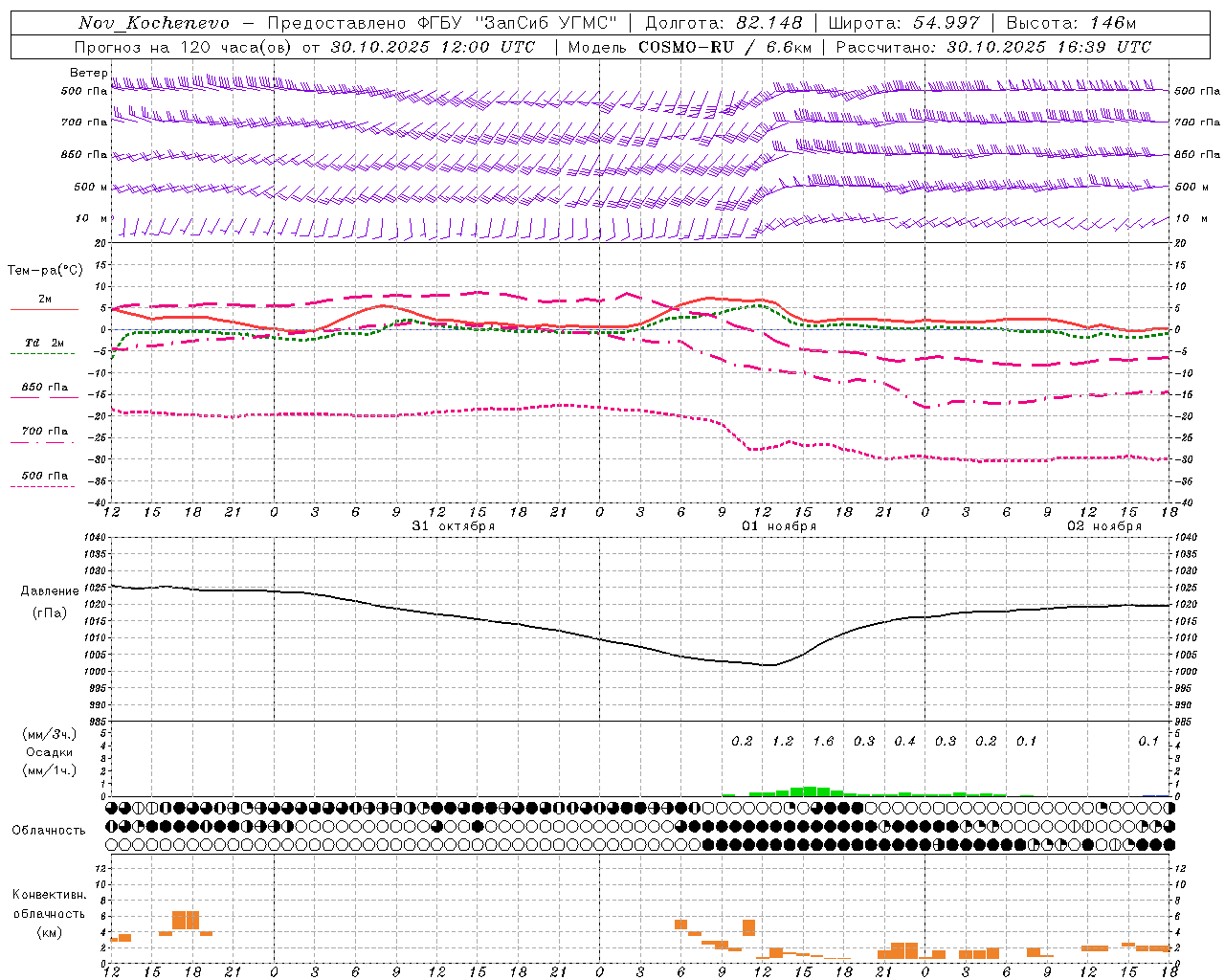
Task: Click the Осадки precipitation label
Action: coord(49,753)
